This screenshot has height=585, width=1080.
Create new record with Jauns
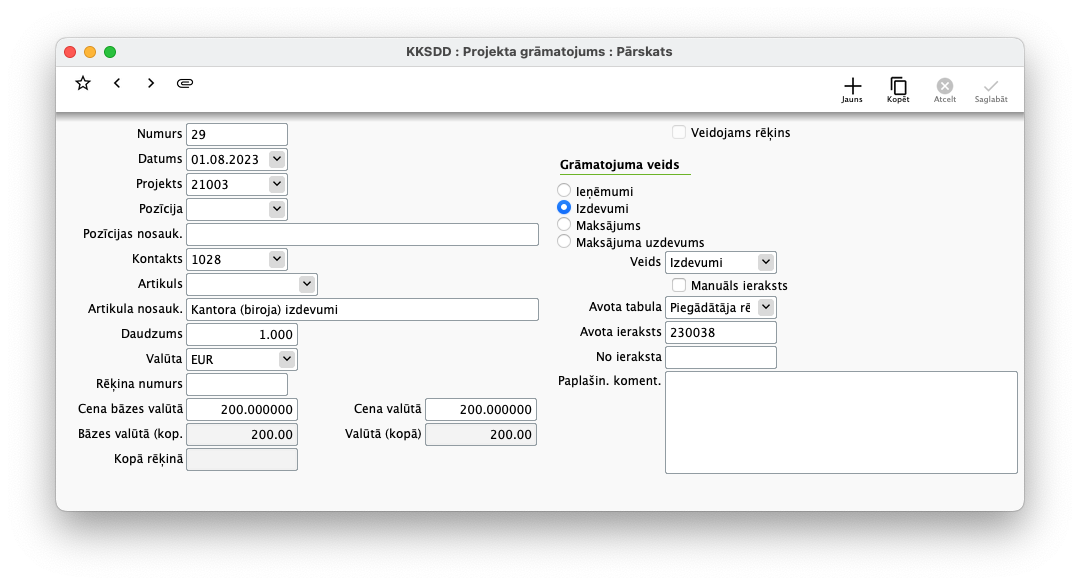[852, 87]
